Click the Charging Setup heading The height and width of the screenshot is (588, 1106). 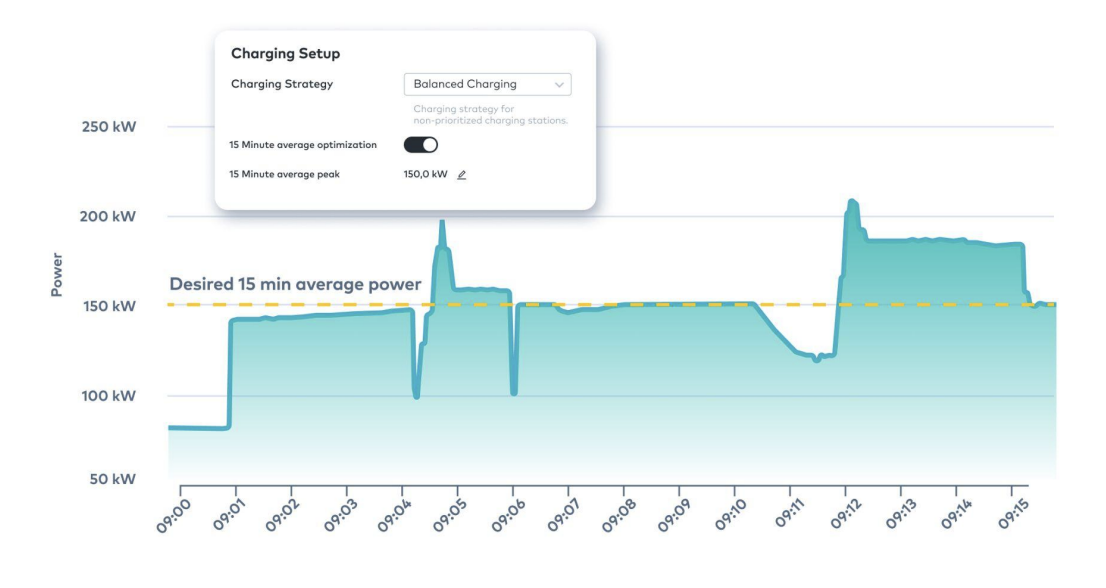point(285,54)
